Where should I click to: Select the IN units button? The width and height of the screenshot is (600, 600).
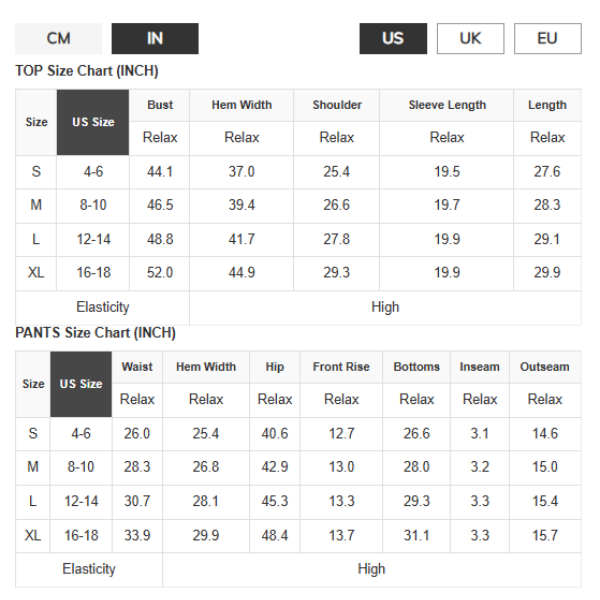click(x=155, y=39)
